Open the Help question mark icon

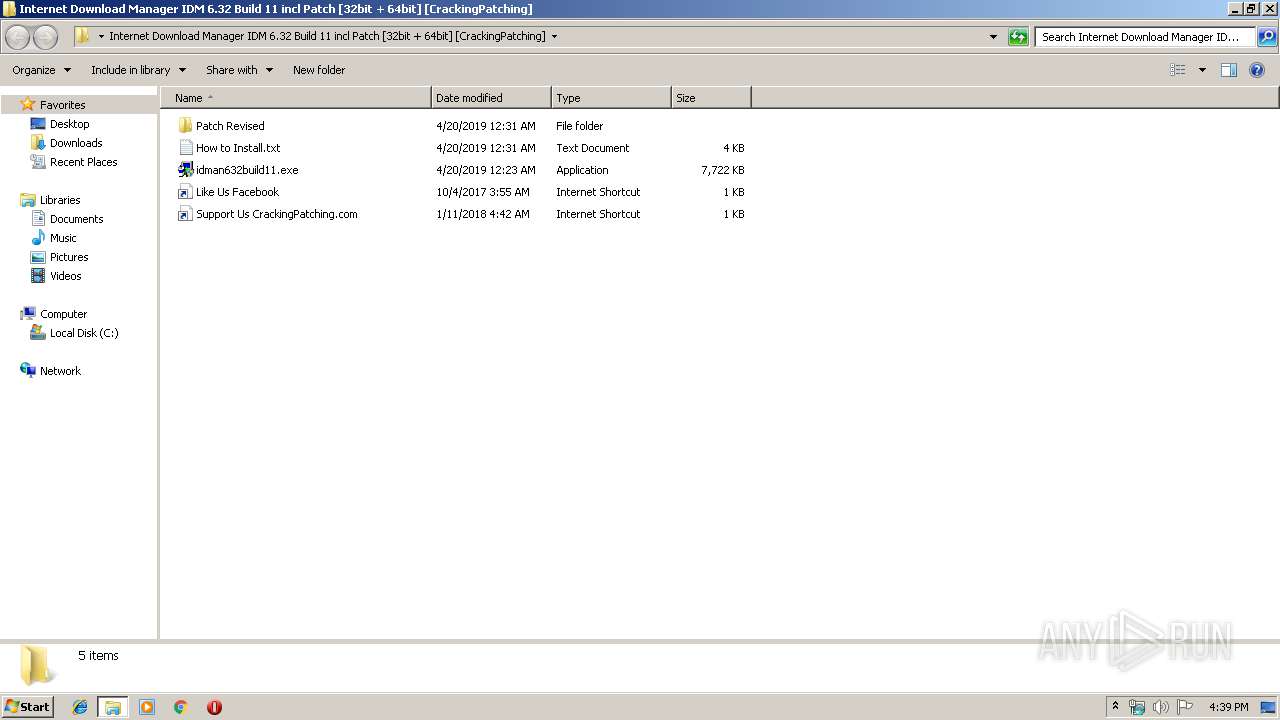(1257, 70)
